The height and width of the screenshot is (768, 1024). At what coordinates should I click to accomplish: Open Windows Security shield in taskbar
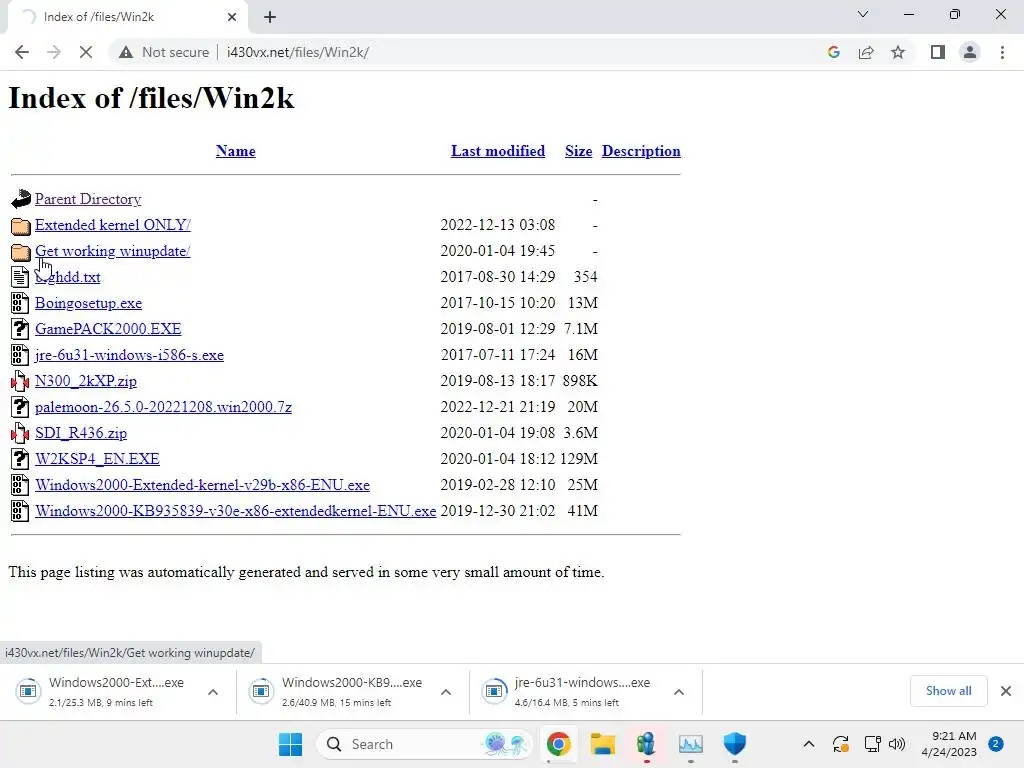tap(735, 744)
